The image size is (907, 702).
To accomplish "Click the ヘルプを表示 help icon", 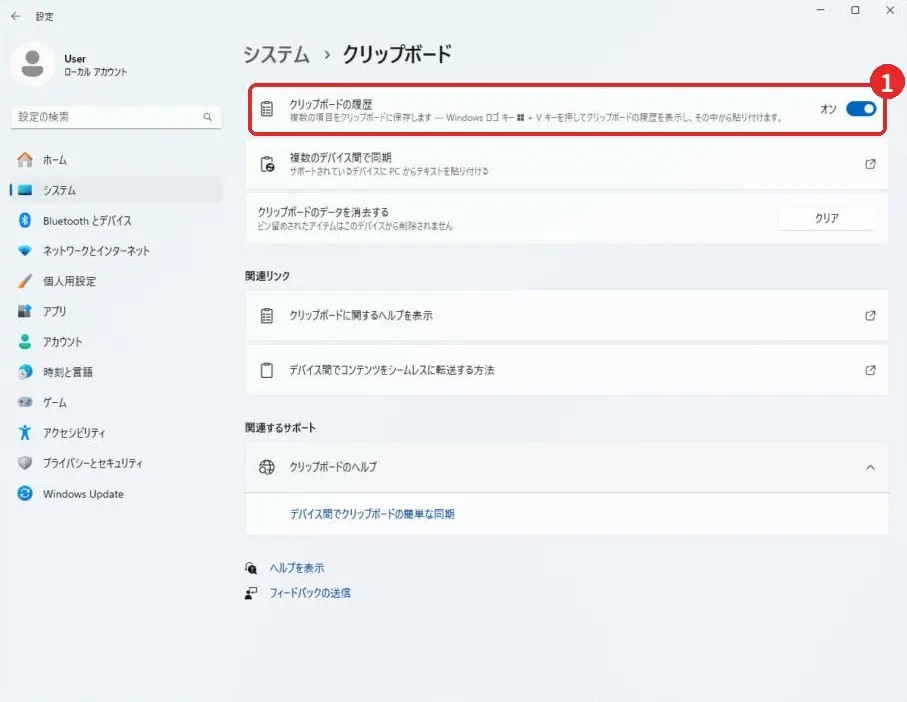I will coord(251,568).
